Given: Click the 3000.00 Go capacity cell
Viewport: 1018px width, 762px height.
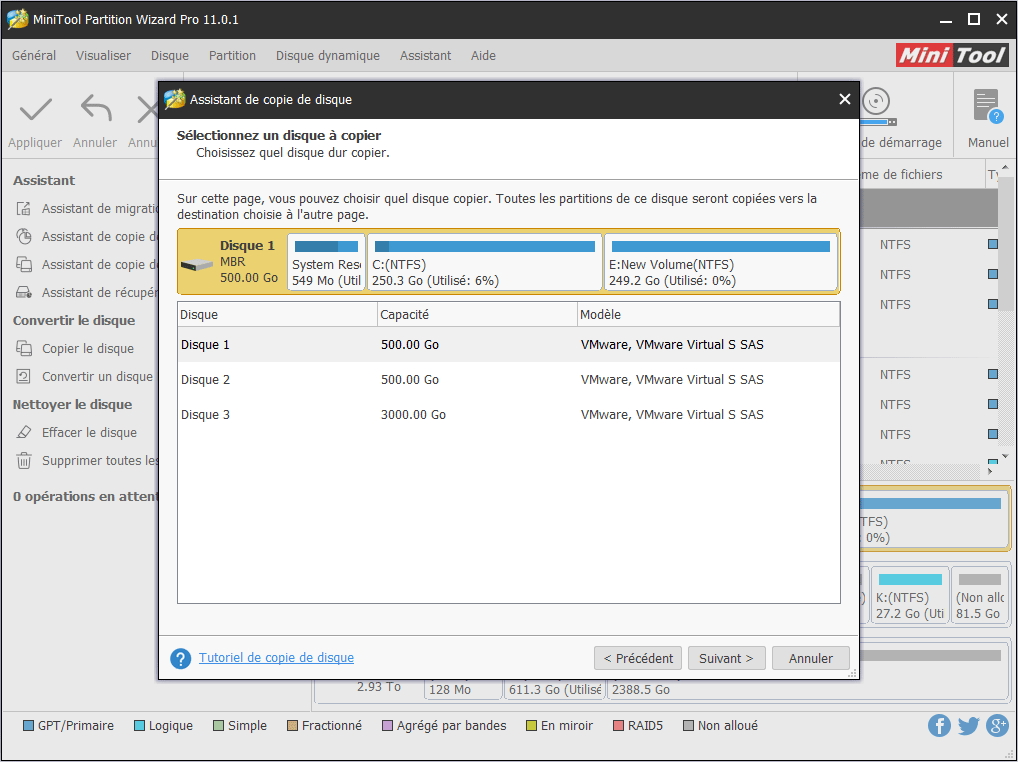Looking at the screenshot, I should pos(414,415).
